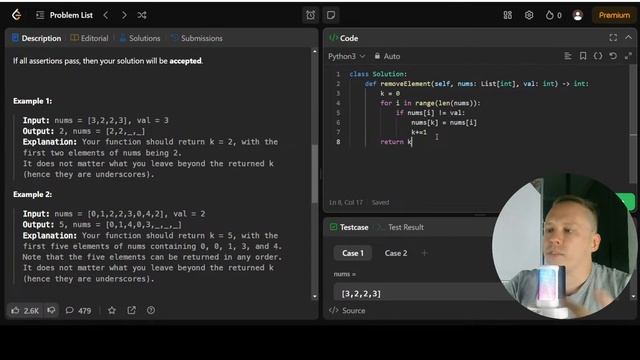Go to next problem arrow
The width and height of the screenshot is (640, 360).
tap(124, 15)
